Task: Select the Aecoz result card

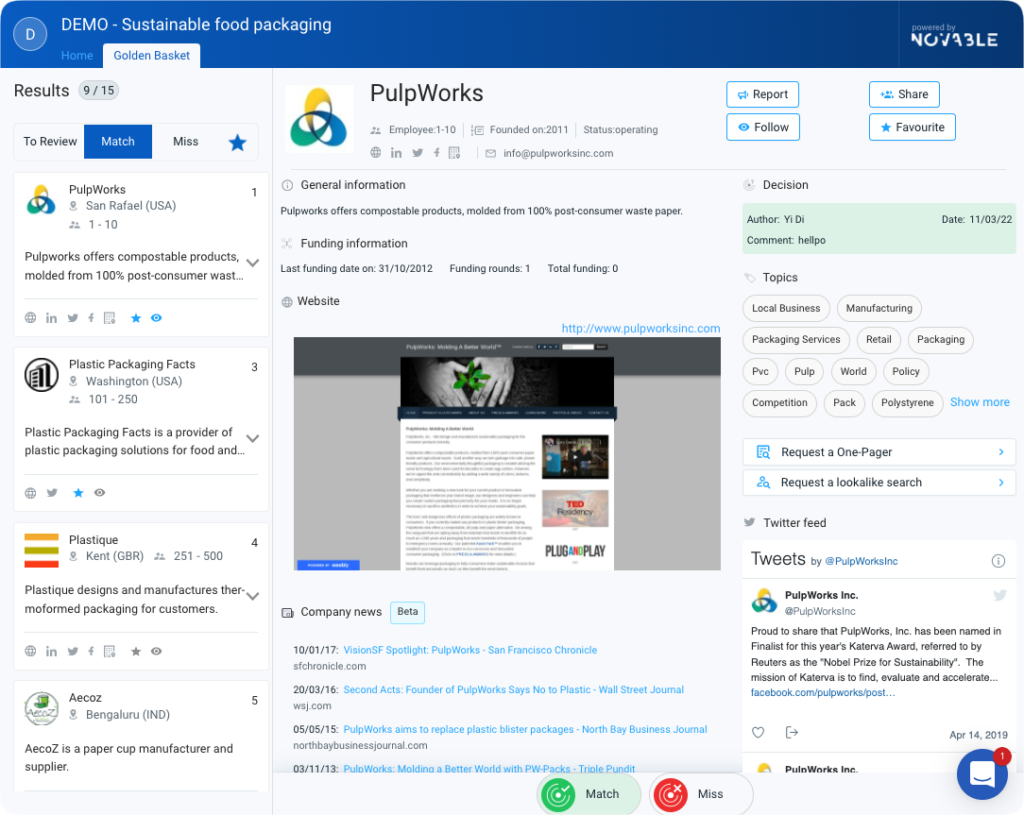Action: click(x=141, y=737)
